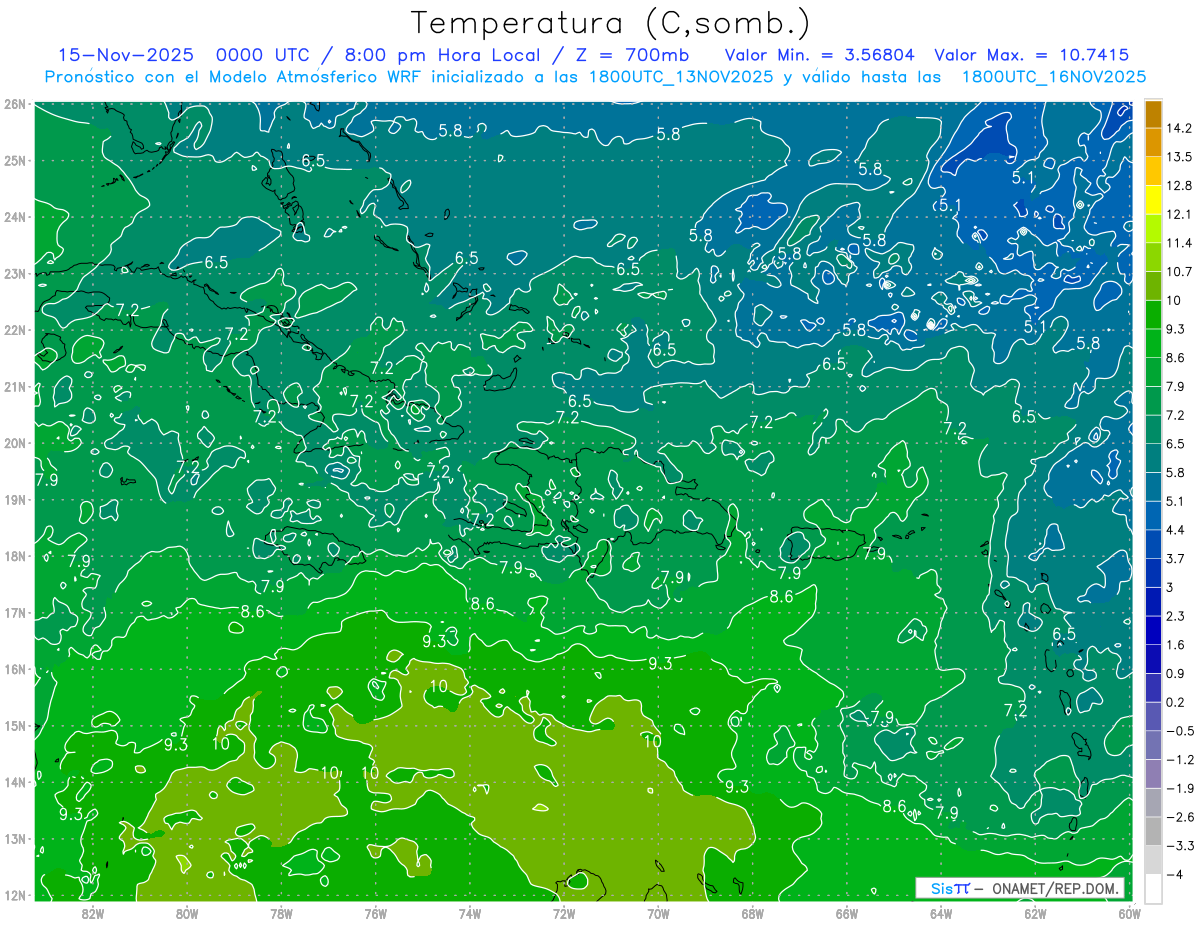Click the orange top segment of the color bar

click(x=1154, y=113)
